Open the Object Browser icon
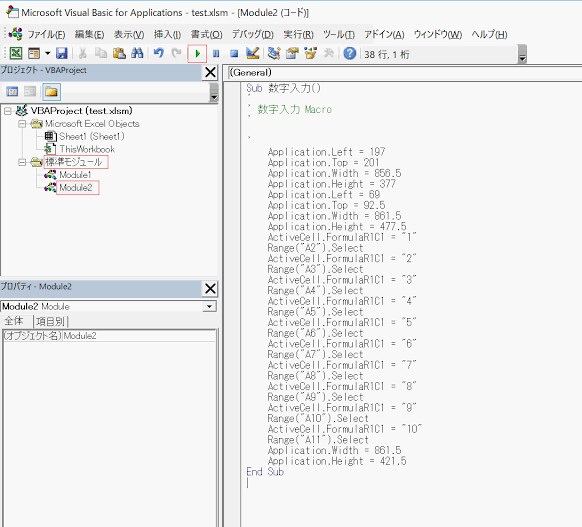The image size is (582, 527). (x=310, y=54)
